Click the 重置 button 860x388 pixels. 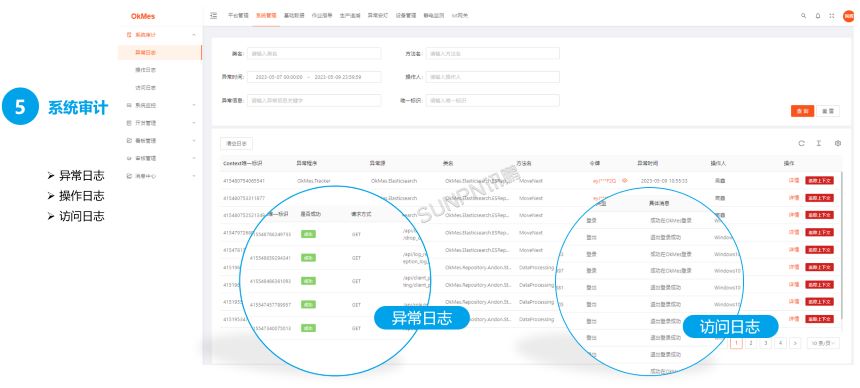(x=828, y=111)
